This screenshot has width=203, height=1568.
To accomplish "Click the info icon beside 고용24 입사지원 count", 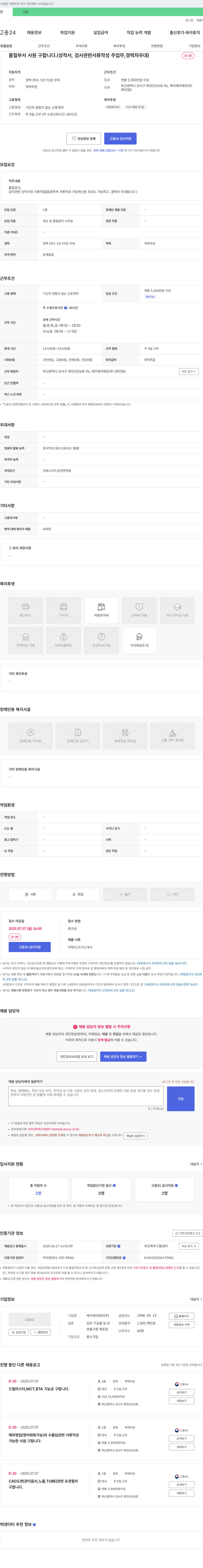I will click(x=176, y=1185).
